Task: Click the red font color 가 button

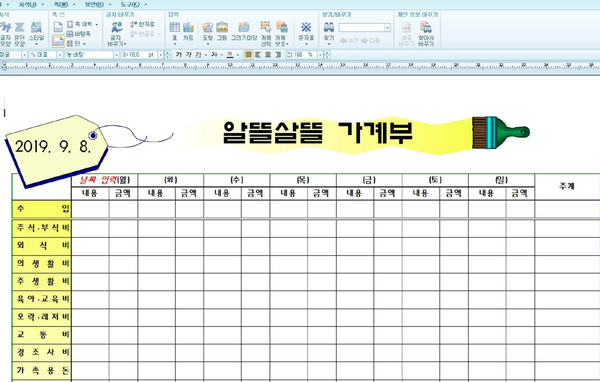Action: coord(230,55)
